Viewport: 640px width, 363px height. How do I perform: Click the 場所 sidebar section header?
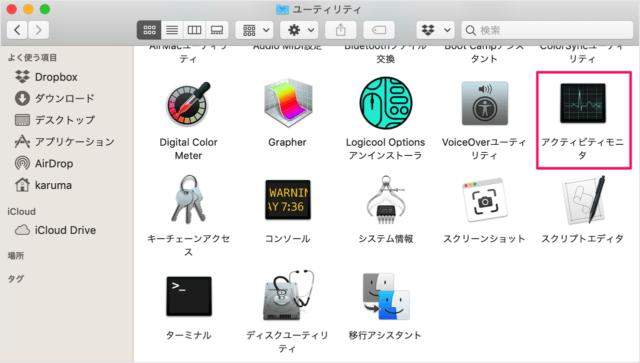click(x=16, y=256)
